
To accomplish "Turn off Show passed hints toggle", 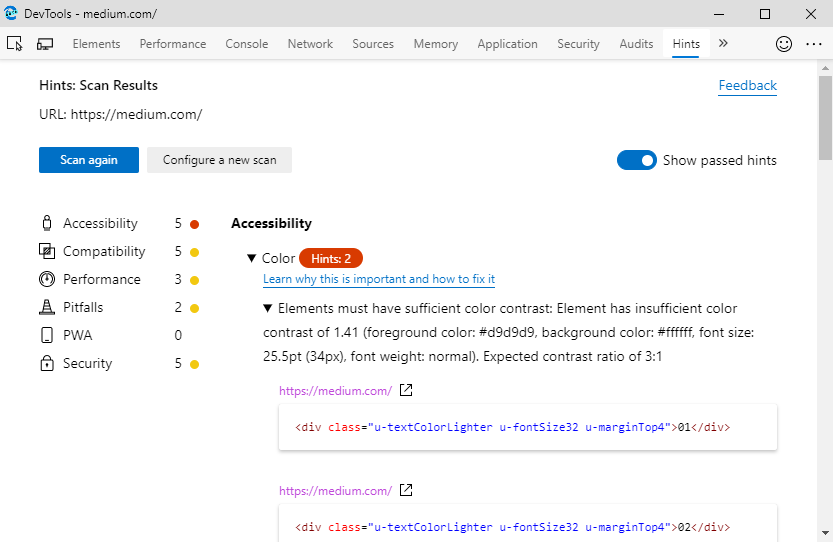I will click(x=636, y=160).
